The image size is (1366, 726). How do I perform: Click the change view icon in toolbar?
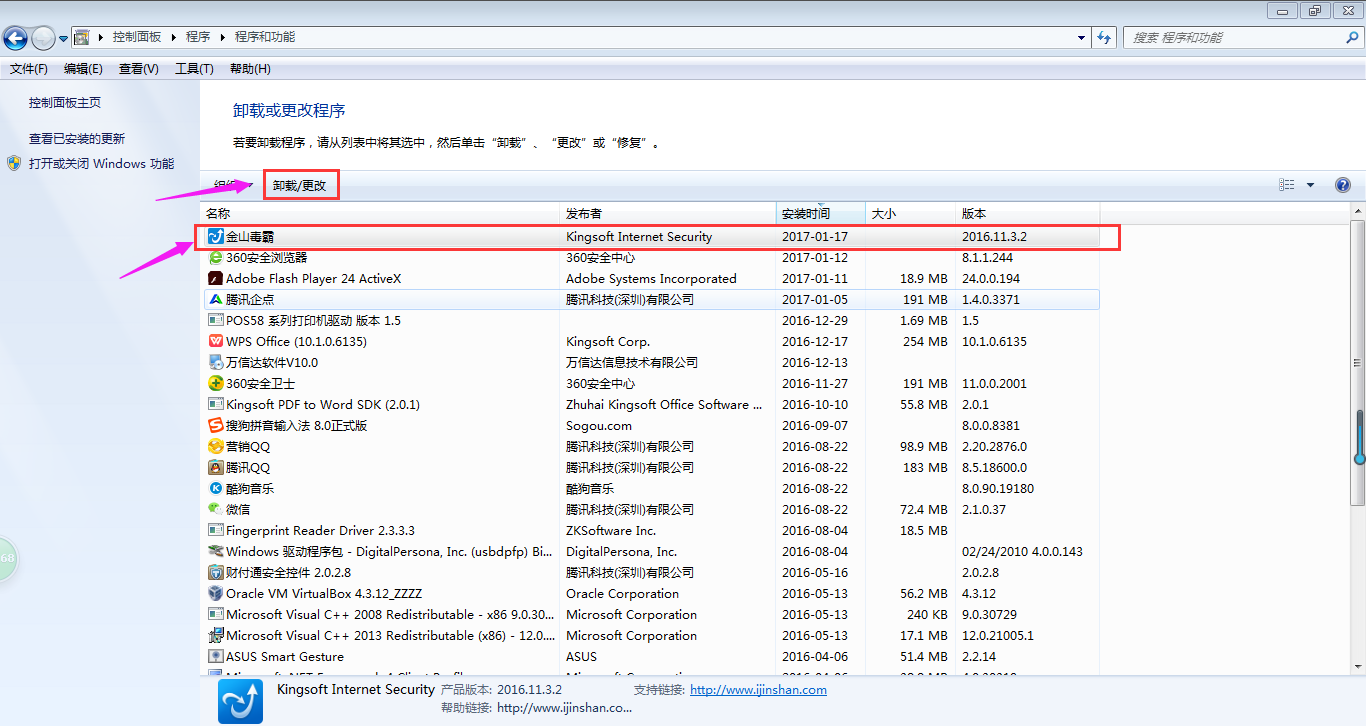click(x=1287, y=185)
